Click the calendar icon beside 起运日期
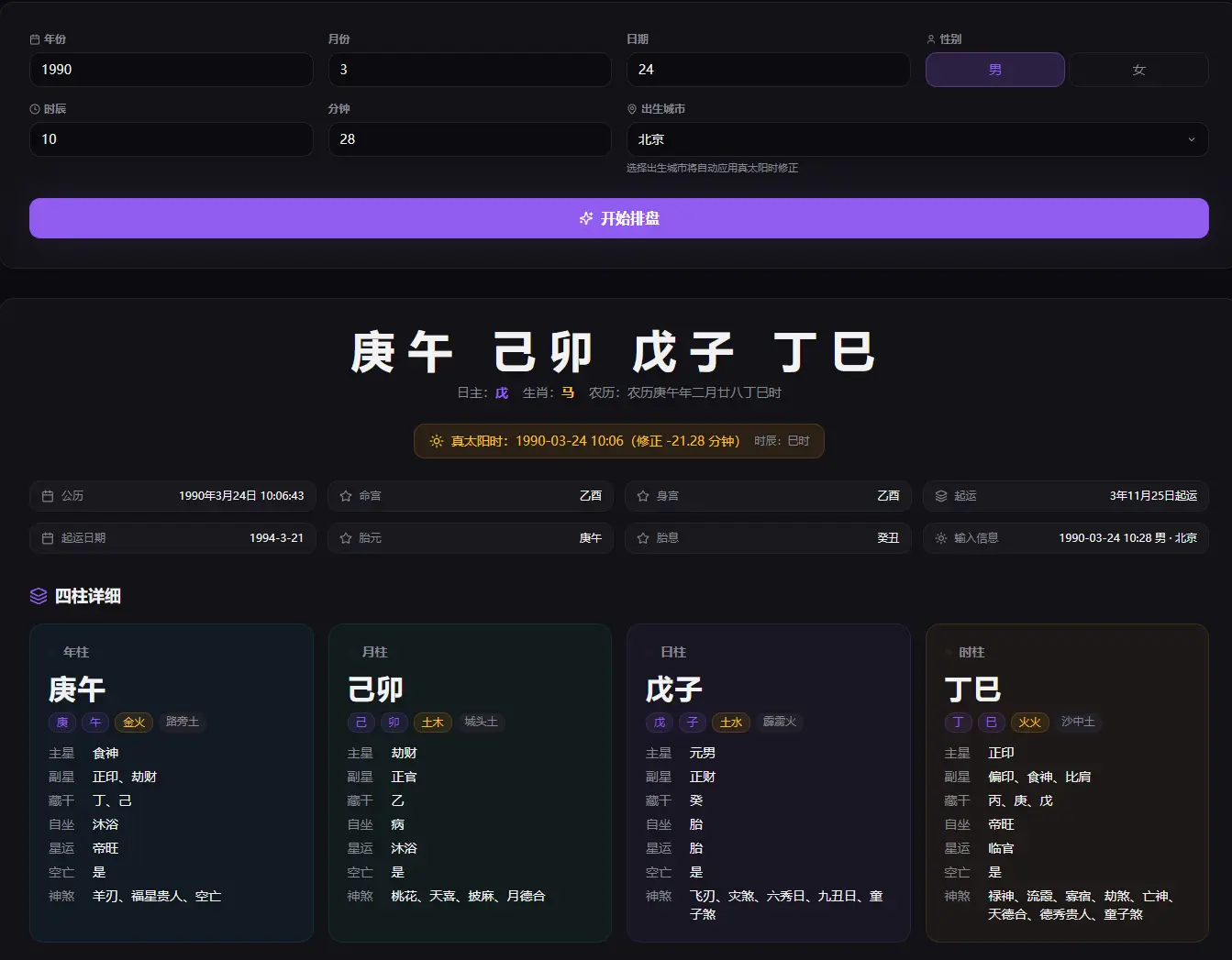Image resolution: width=1232 pixels, height=960 pixels. click(48, 538)
